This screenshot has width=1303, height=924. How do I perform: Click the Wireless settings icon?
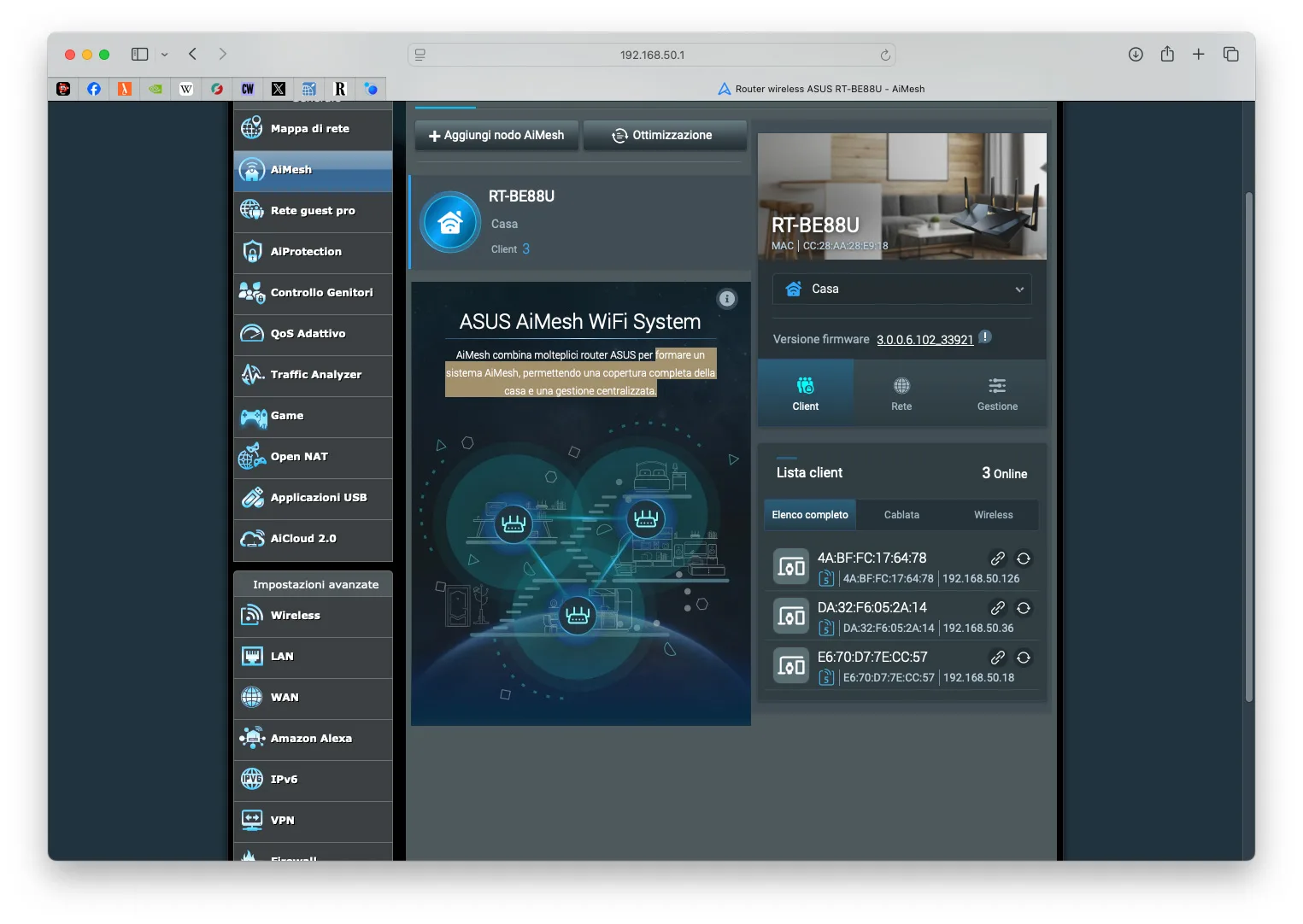tap(252, 615)
